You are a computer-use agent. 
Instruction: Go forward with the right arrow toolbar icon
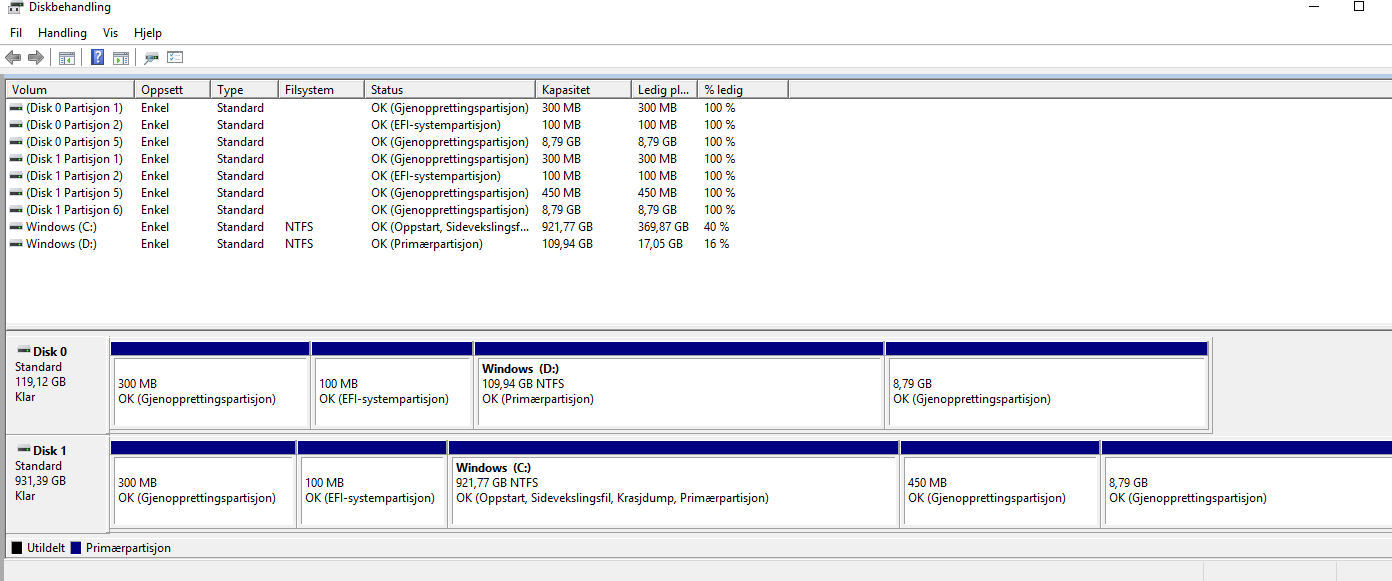36,58
